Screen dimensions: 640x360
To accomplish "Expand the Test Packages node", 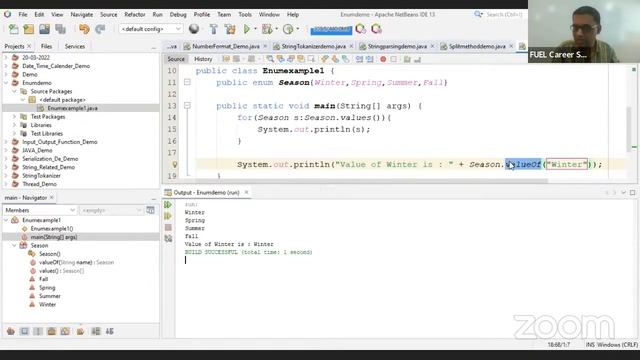I will pos(14,117).
